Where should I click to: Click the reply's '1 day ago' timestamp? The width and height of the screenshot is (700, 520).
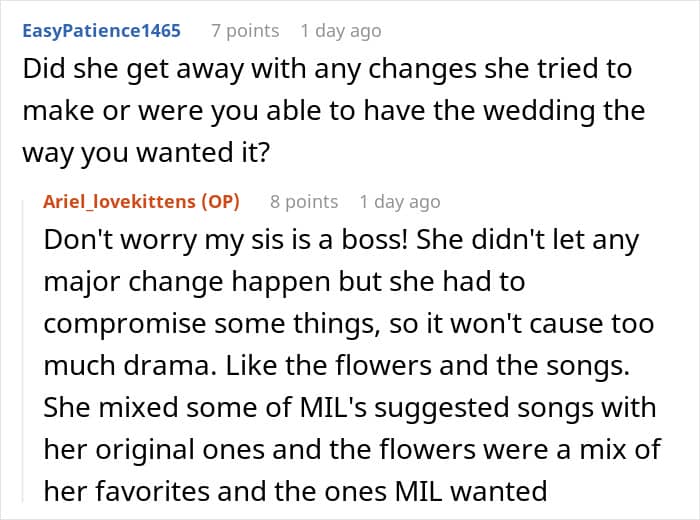pyautogui.click(x=399, y=201)
